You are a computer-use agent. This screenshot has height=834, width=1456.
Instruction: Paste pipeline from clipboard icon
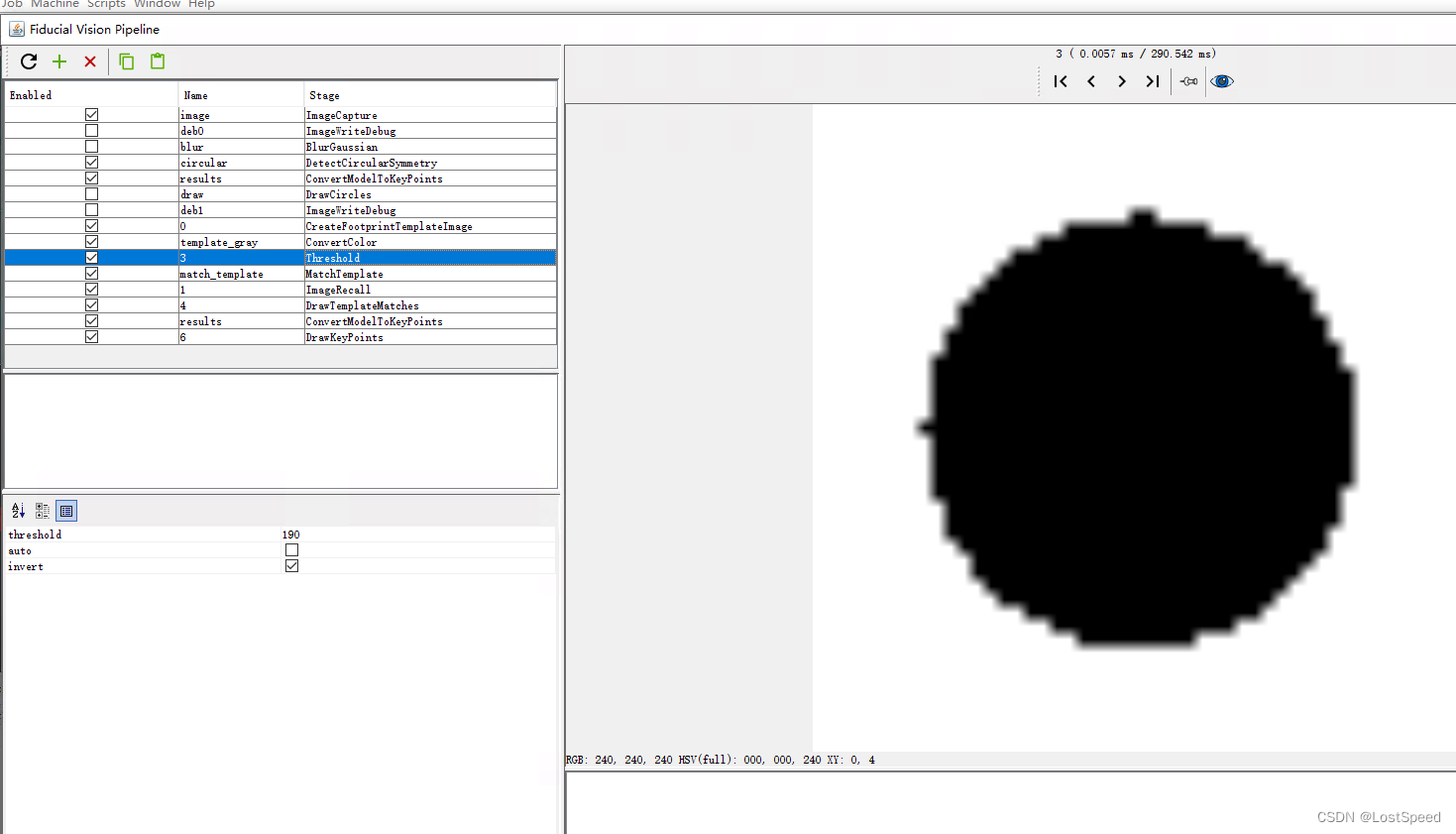tap(158, 61)
